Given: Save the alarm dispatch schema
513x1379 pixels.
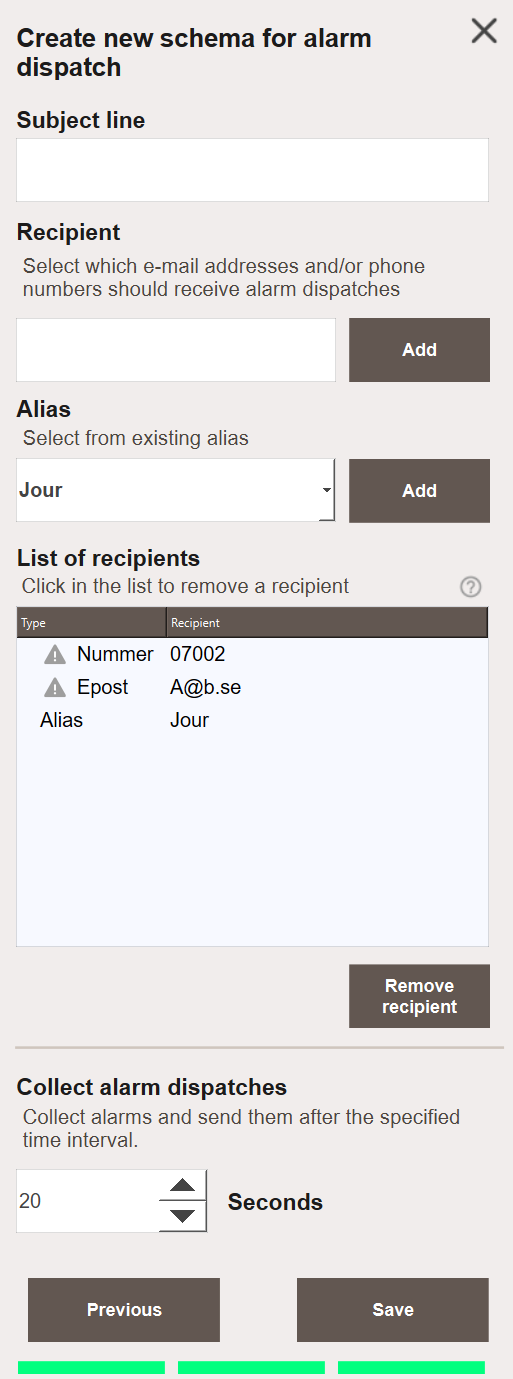Looking at the screenshot, I should click(x=393, y=1310).
